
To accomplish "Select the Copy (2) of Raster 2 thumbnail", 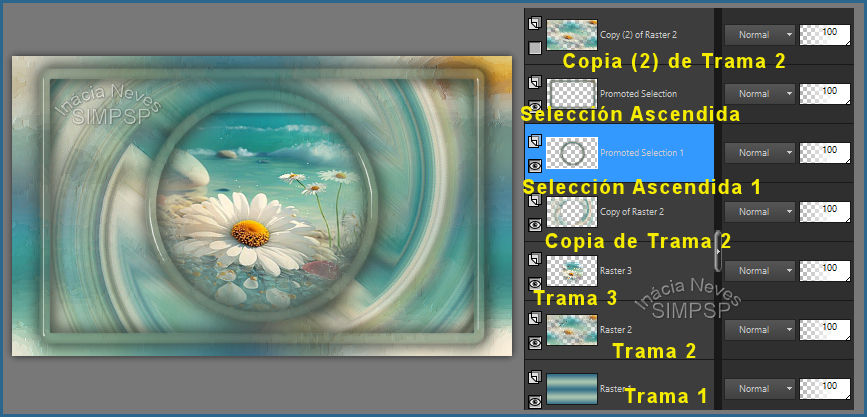I will tap(572, 35).
